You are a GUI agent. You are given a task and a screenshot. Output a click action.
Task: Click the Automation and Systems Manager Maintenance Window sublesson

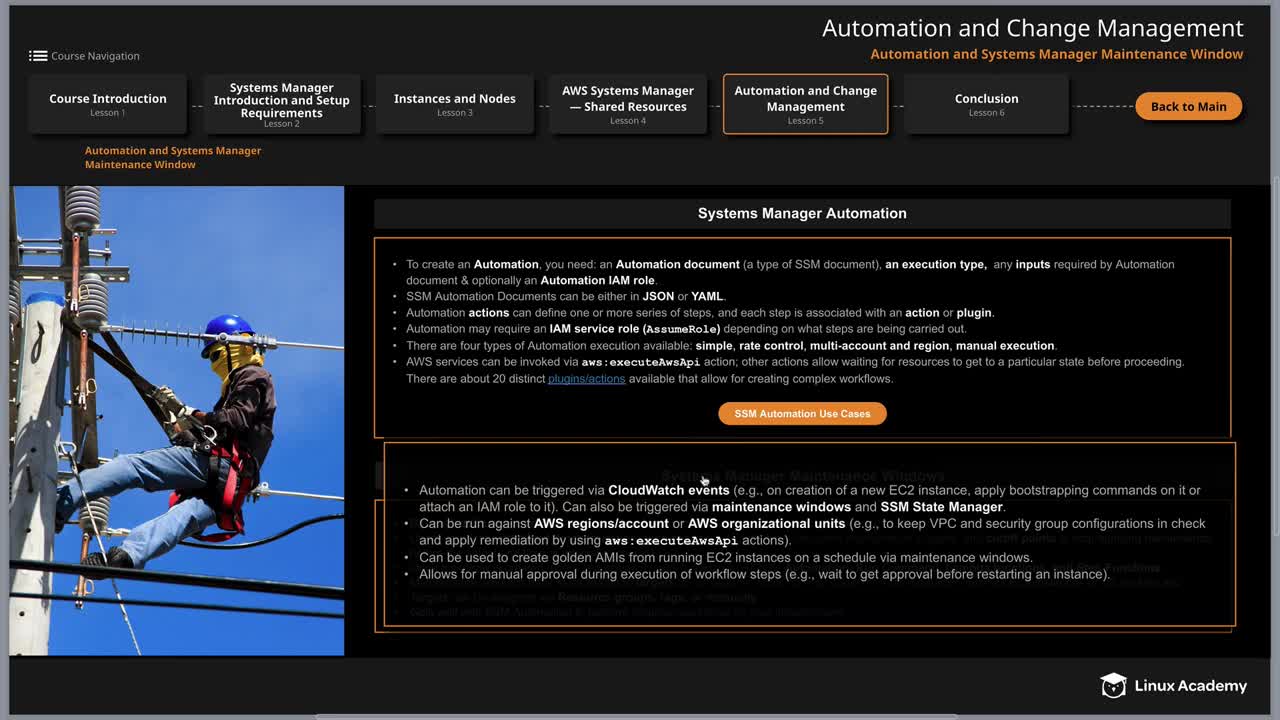click(x=173, y=157)
